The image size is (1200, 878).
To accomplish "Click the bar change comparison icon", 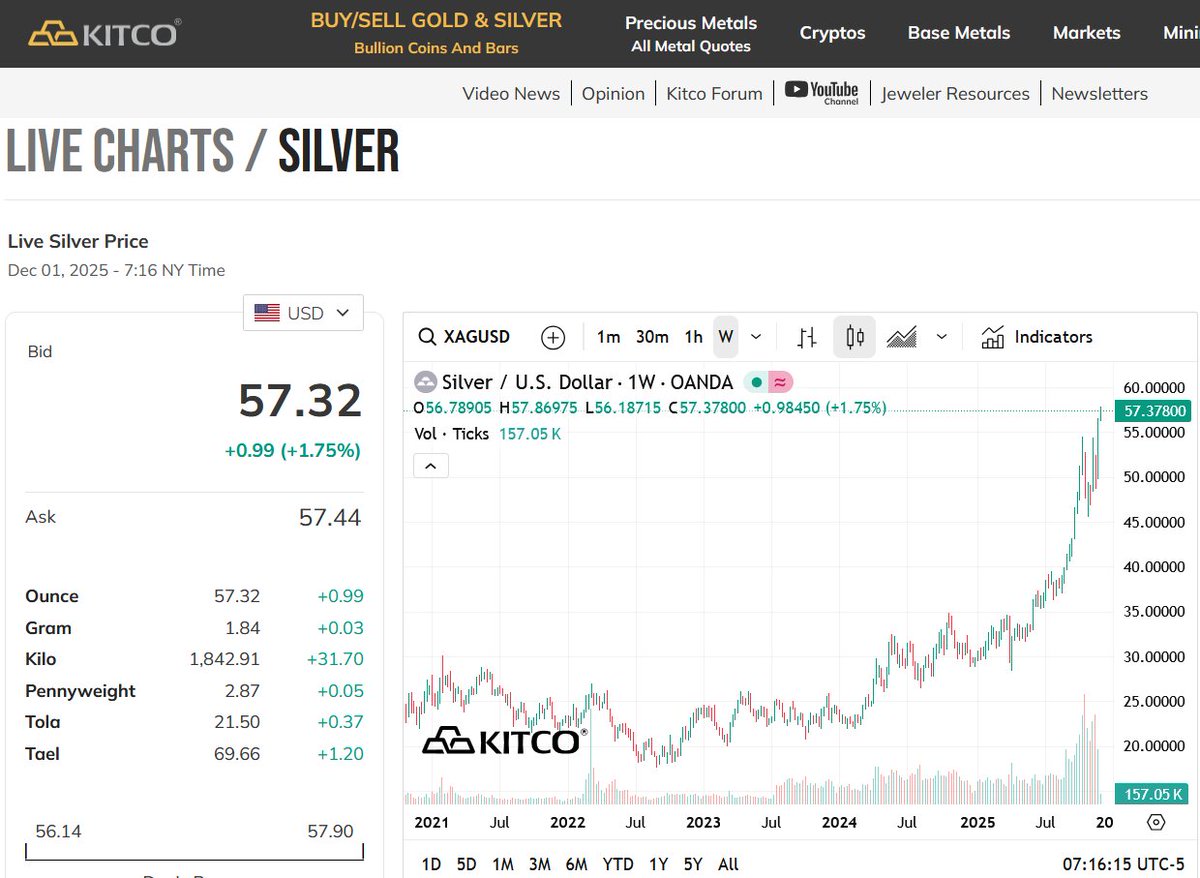I will (807, 336).
